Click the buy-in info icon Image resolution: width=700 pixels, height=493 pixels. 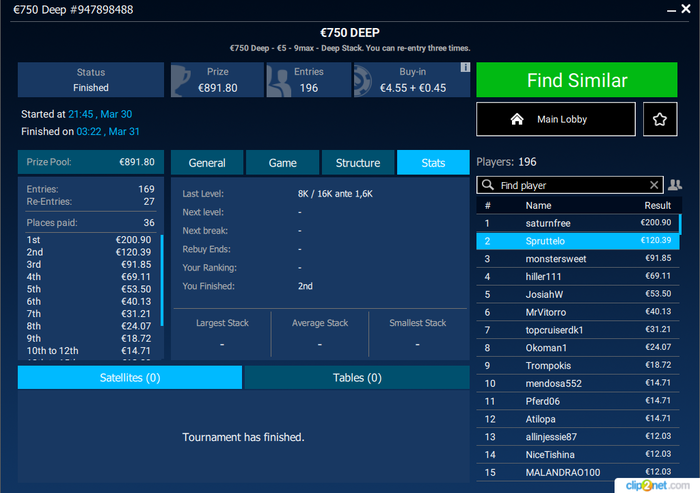(465, 67)
